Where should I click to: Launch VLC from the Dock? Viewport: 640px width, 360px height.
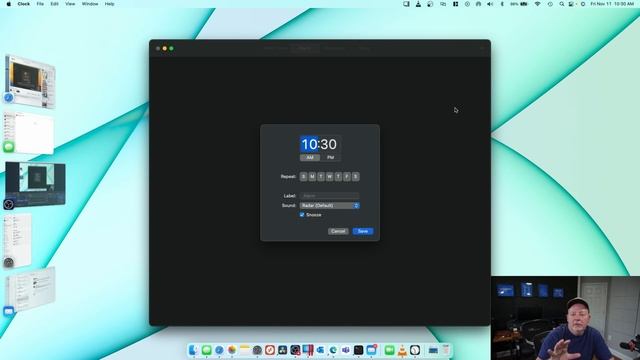point(402,350)
